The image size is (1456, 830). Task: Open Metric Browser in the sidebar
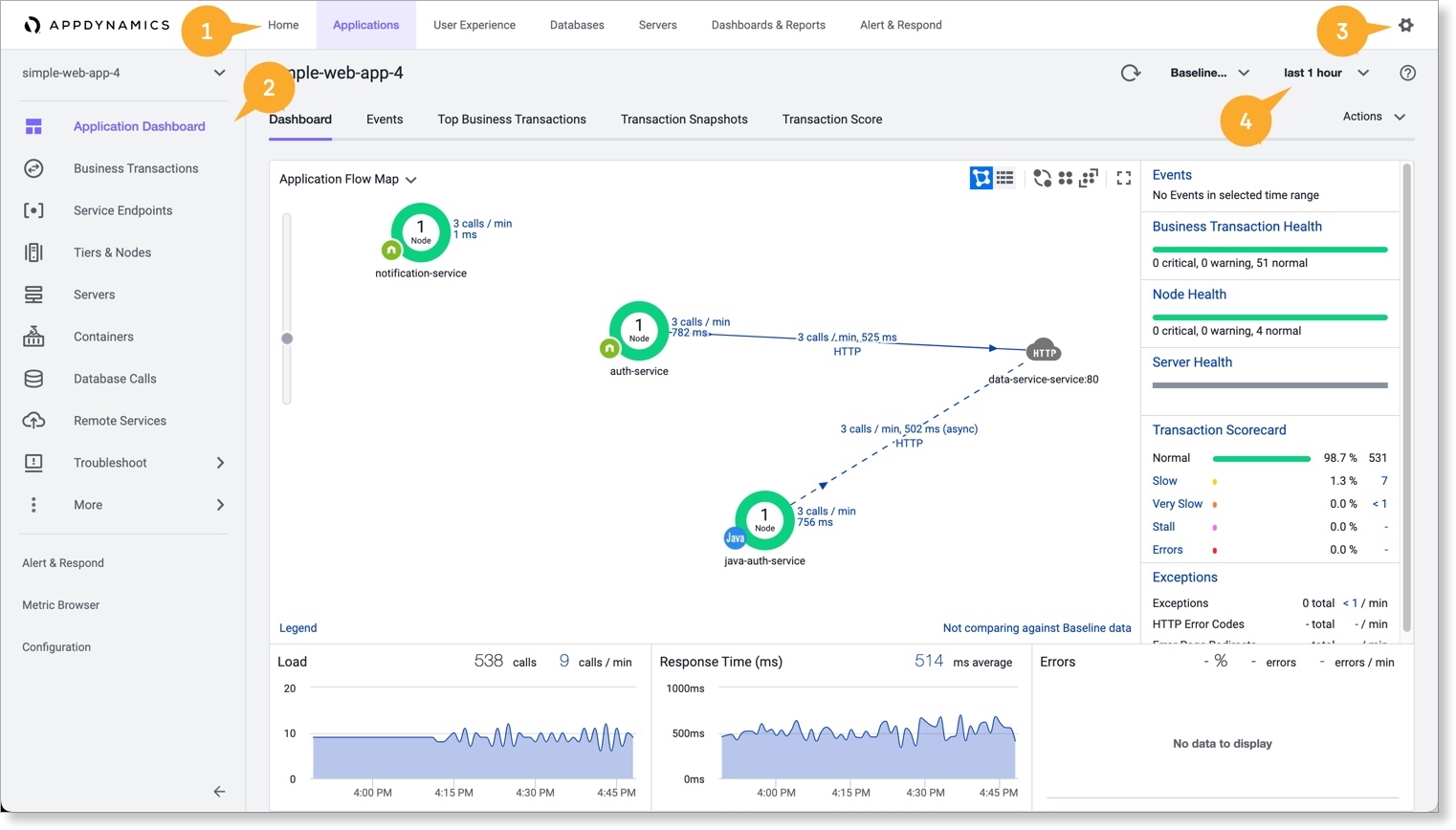click(x=61, y=605)
